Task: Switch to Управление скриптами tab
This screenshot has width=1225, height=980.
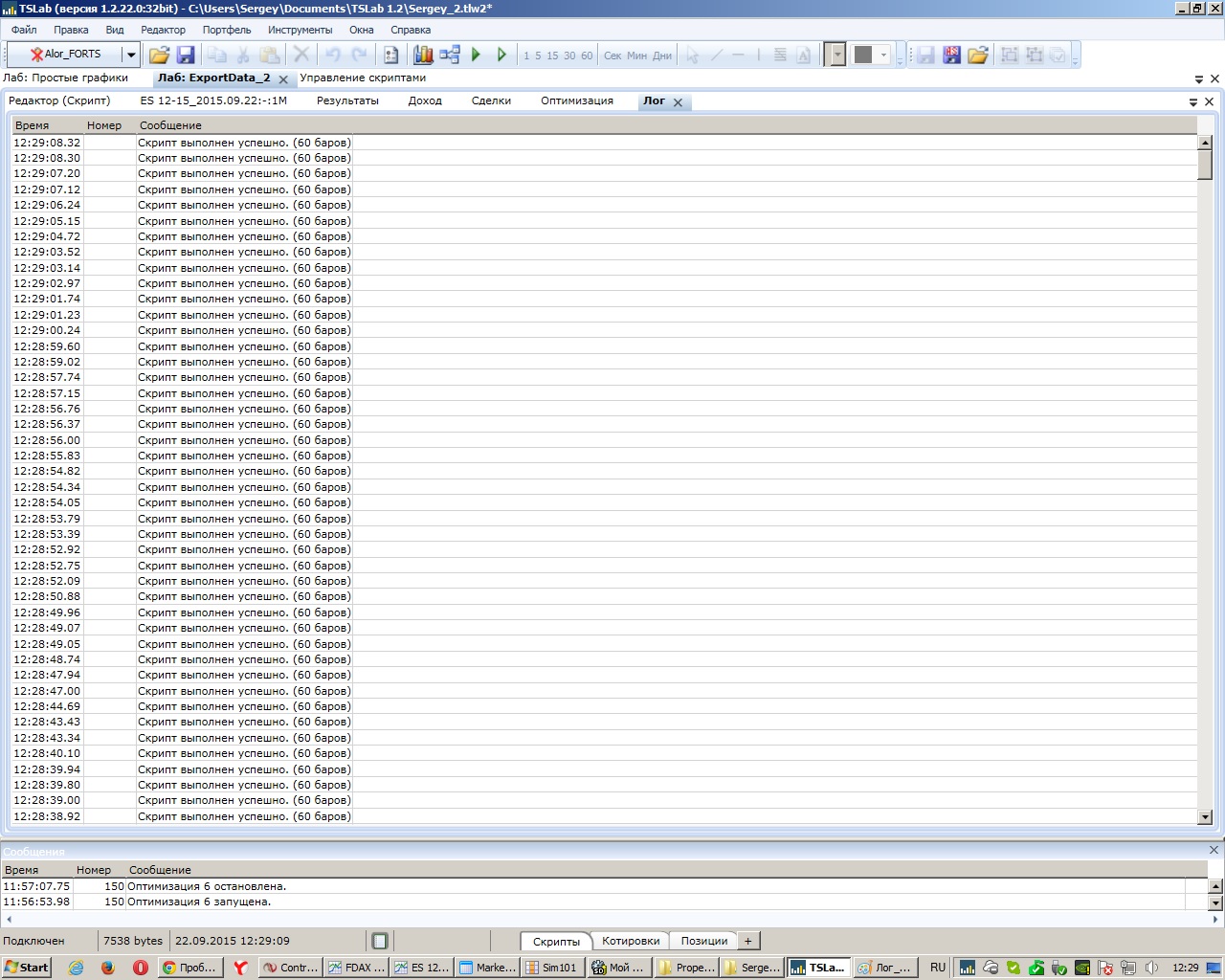Action: [363, 78]
